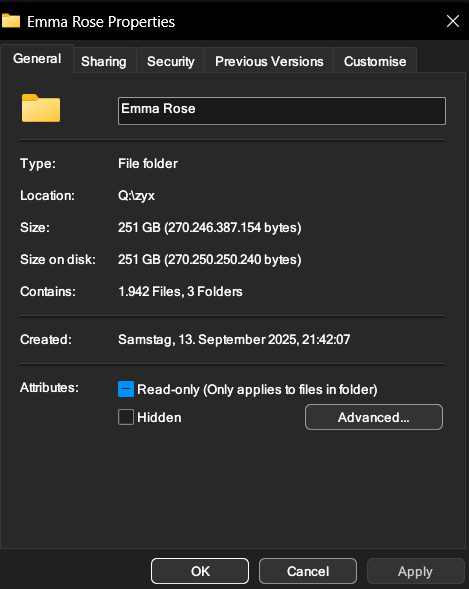Click the 'Attributes:' label

[x=50, y=388]
